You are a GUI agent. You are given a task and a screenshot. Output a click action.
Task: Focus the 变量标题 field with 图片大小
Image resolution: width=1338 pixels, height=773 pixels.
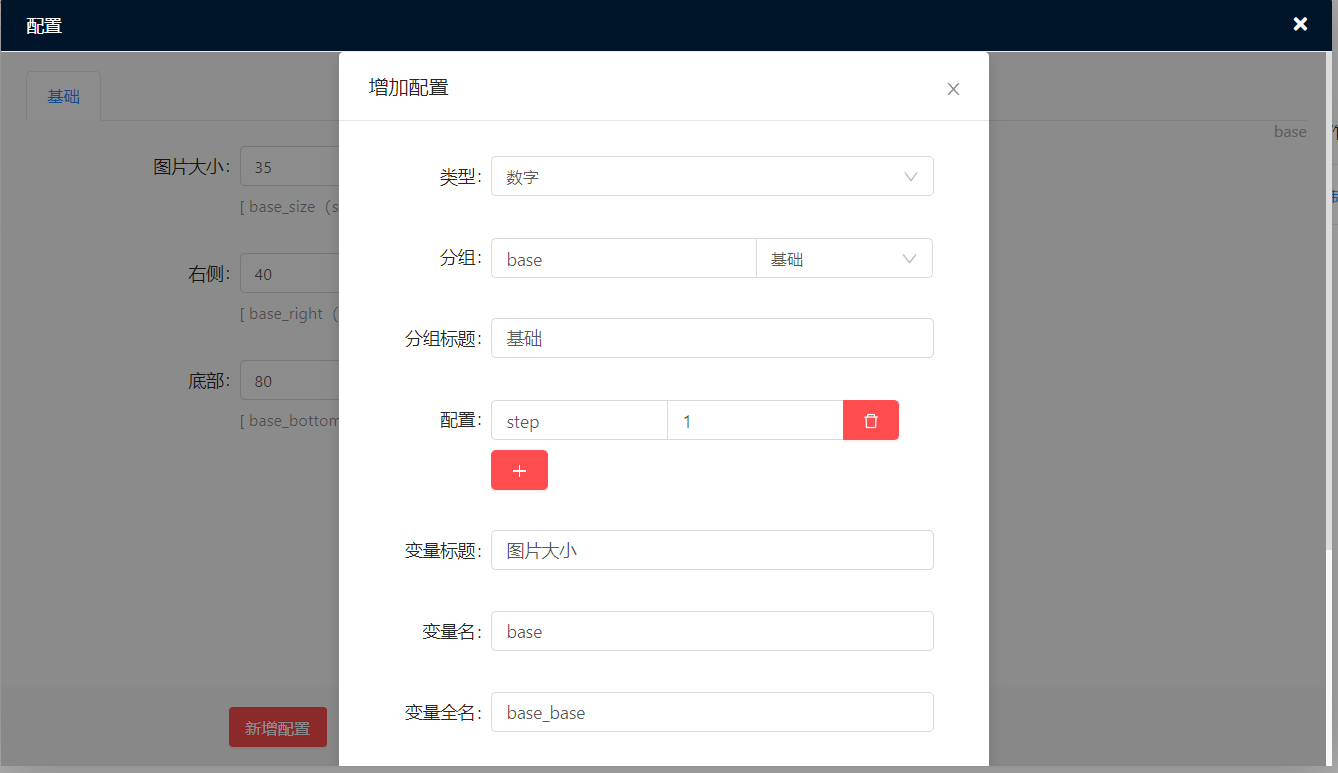pyautogui.click(x=712, y=550)
